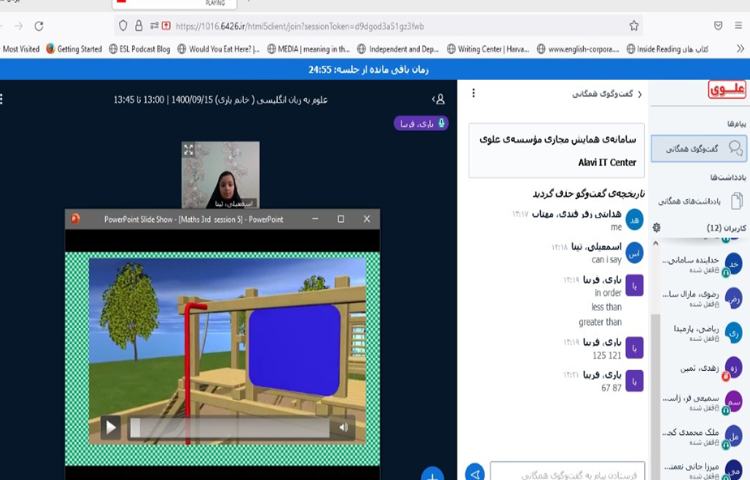This screenshot has width=750, height=480.
Task: Open the Inside Reading bookmark
Action: [x=668, y=49]
